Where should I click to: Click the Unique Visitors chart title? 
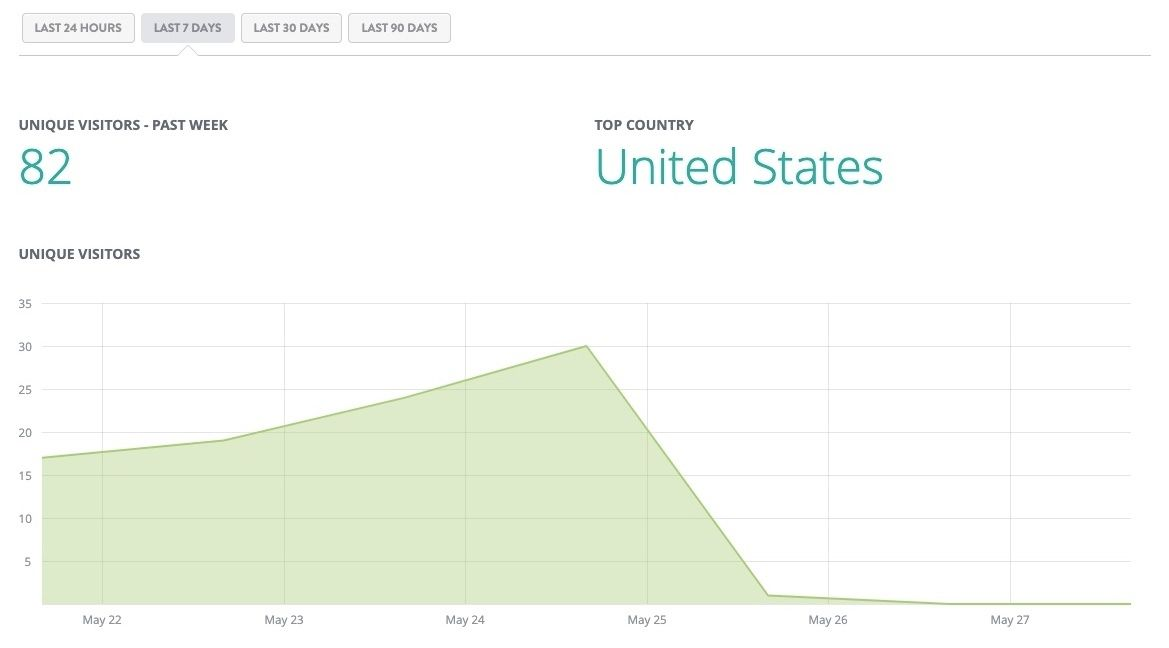pos(79,254)
